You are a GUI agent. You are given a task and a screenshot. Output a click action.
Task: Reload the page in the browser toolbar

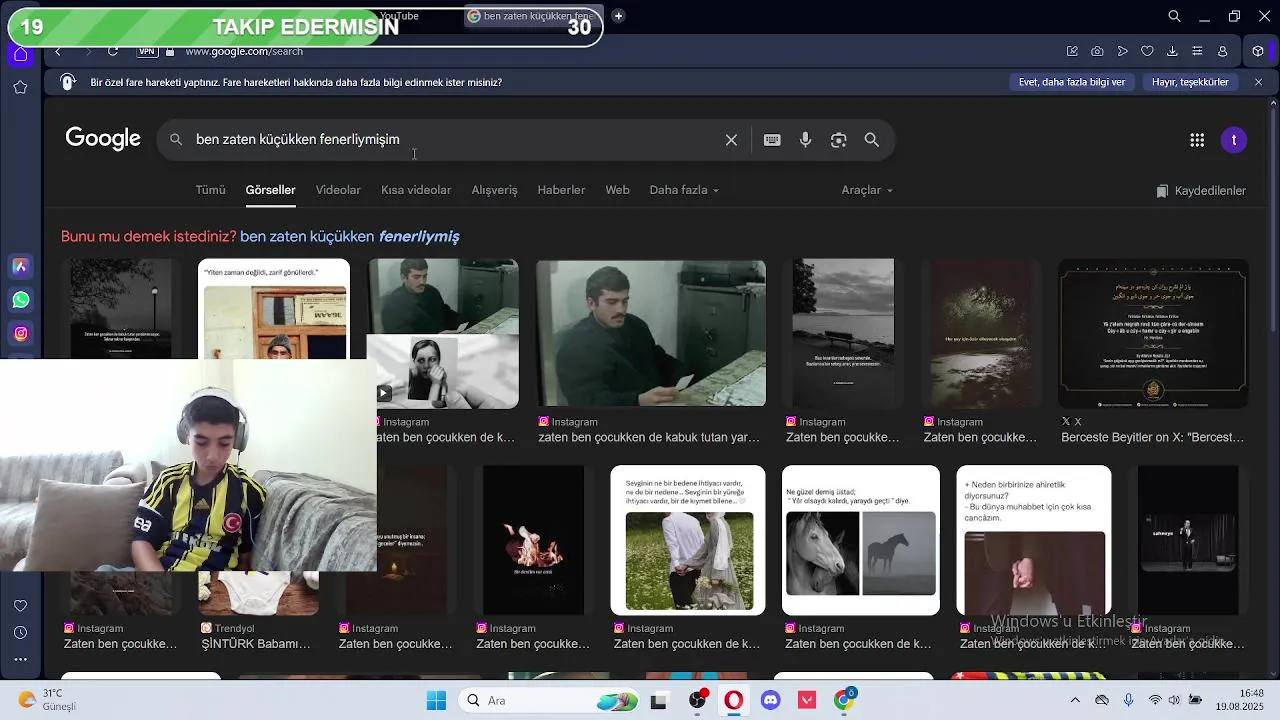click(x=113, y=51)
